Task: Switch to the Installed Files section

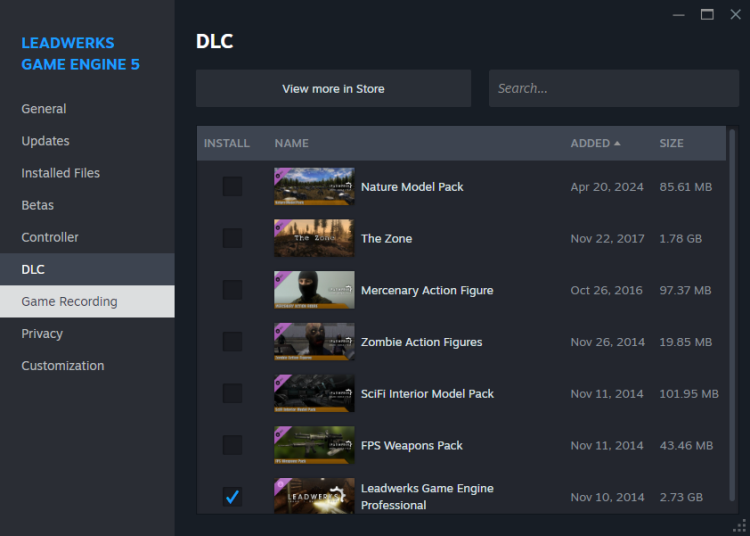Action: (x=61, y=173)
